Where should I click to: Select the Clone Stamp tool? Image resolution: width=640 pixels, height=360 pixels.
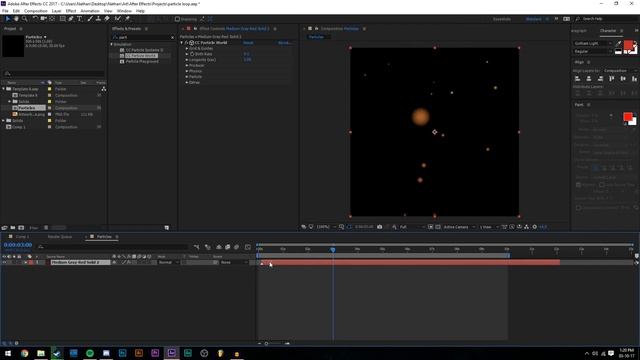click(98, 19)
